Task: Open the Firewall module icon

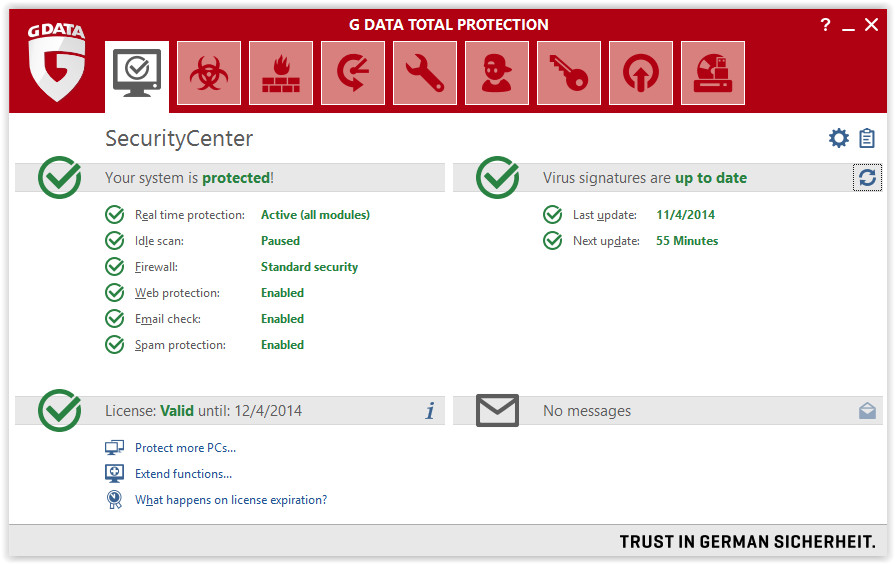Action: click(x=281, y=73)
